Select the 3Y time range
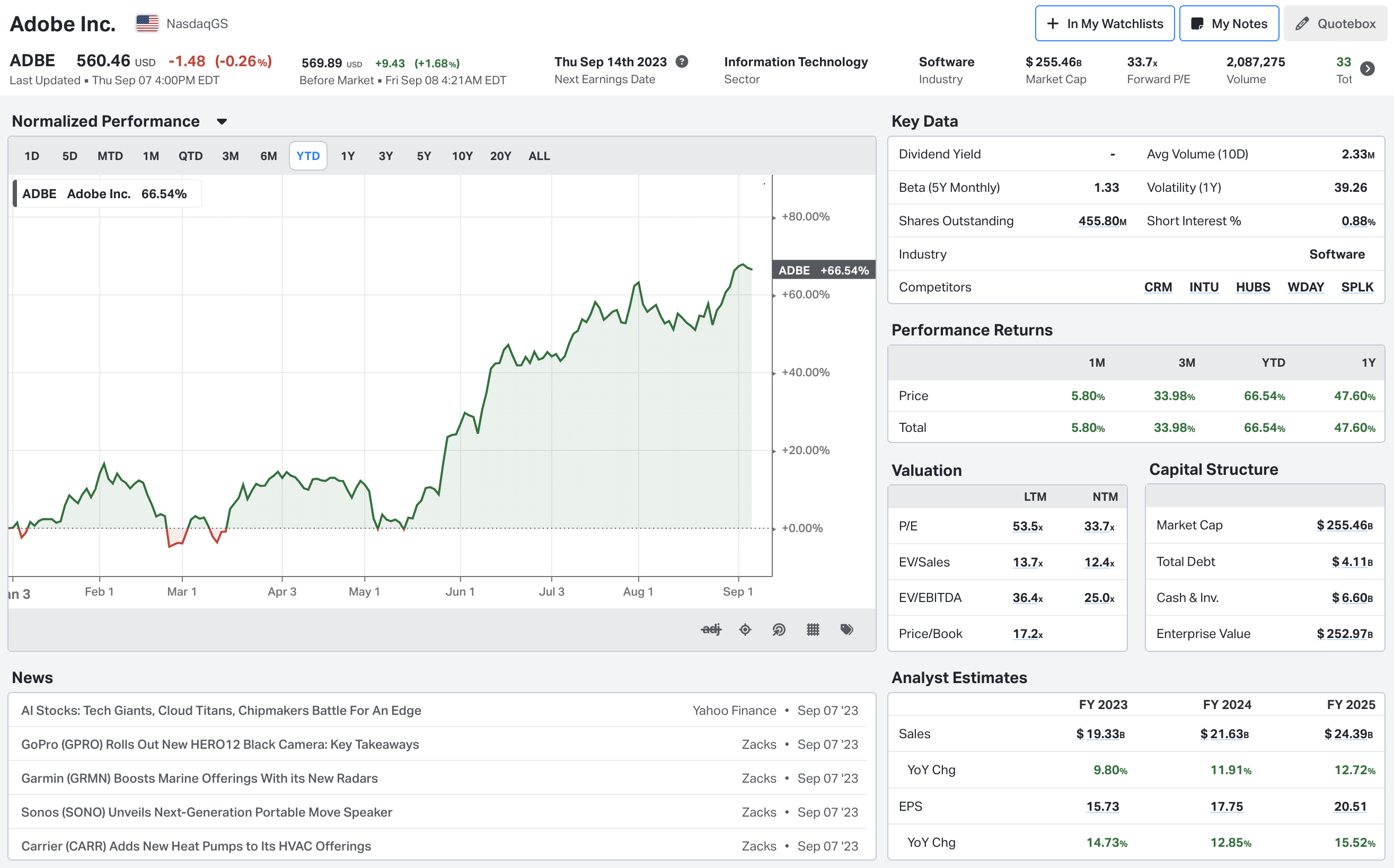Viewport: 1394px width, 868px height. (x=386, y=156)
